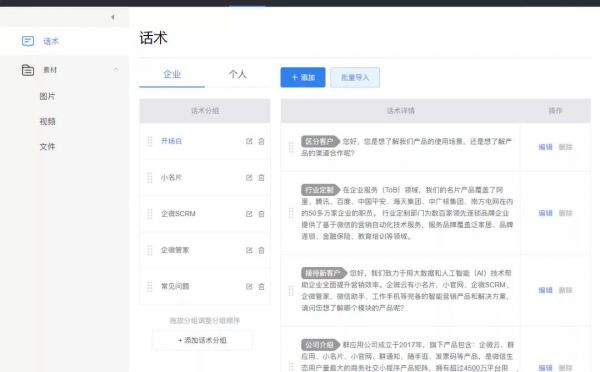Click delete icon for 企微管家 group
This screenshot has height=372, width=600.
[261, 250]
